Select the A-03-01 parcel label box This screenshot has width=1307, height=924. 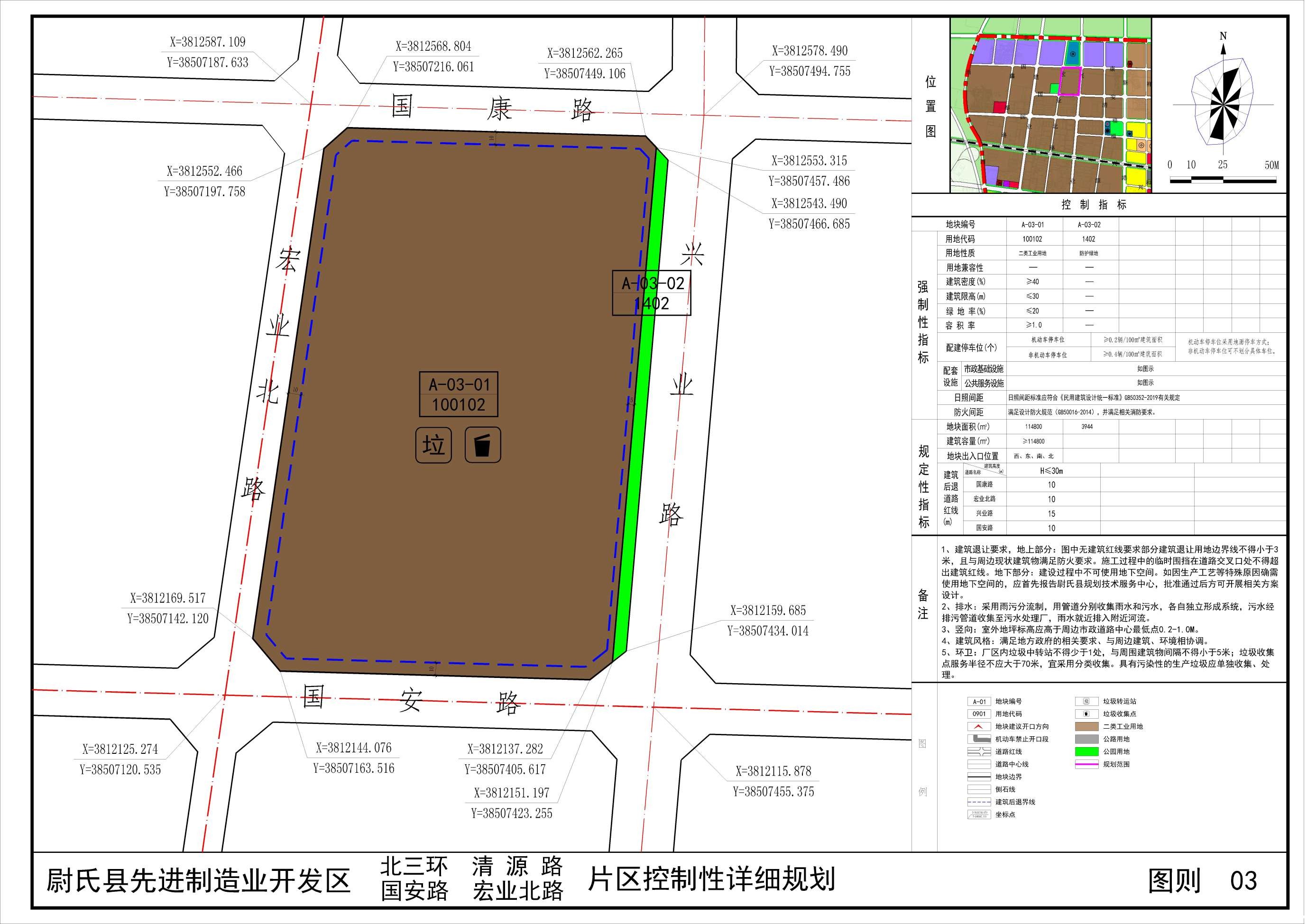459,395
